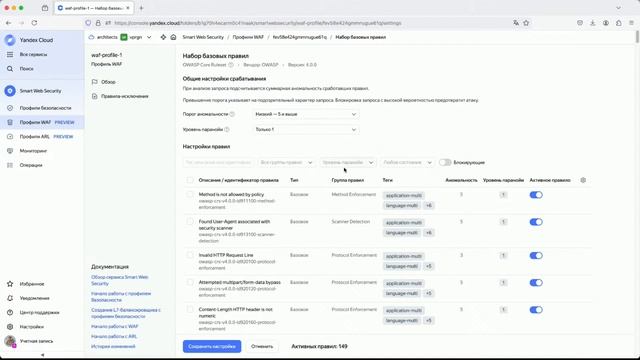Viewport: 640px width, 360px height.
Task: Go to WAF profiles breadcrumb
Action: [x=248, y=37]
